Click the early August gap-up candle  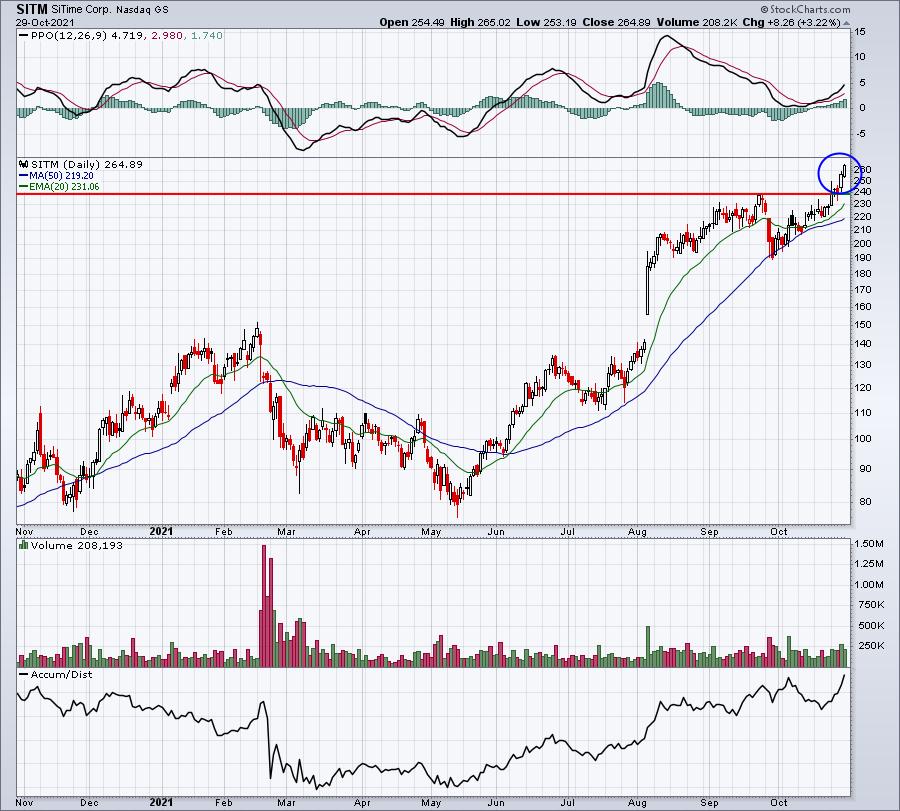coord(647,285)
